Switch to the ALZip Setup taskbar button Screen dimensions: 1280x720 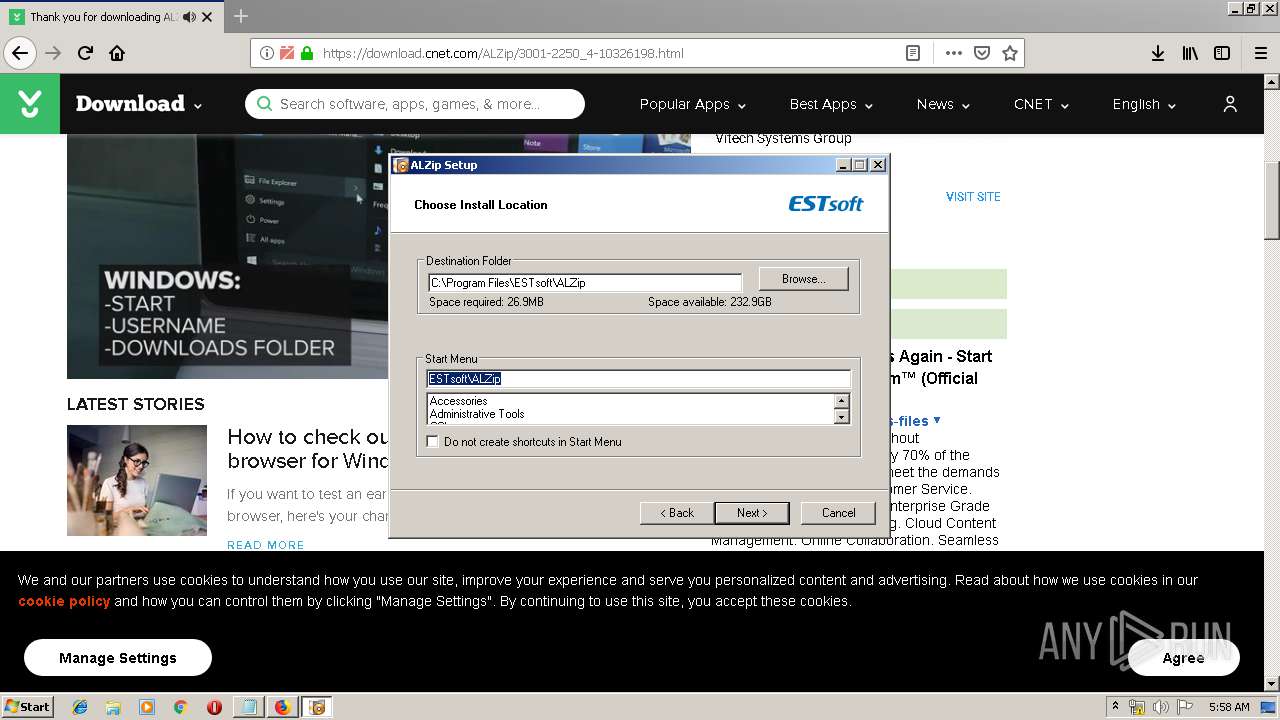click(317, 707)
